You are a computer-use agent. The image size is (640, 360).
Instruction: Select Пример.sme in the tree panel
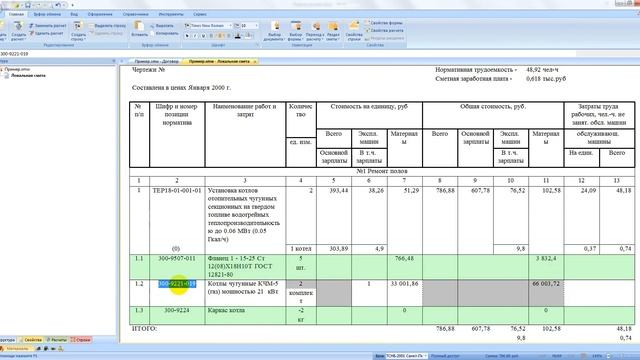point(17,69)
